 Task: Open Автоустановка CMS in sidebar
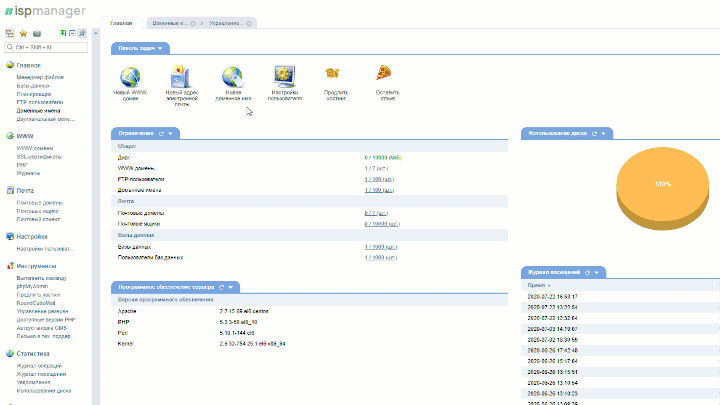42,328
